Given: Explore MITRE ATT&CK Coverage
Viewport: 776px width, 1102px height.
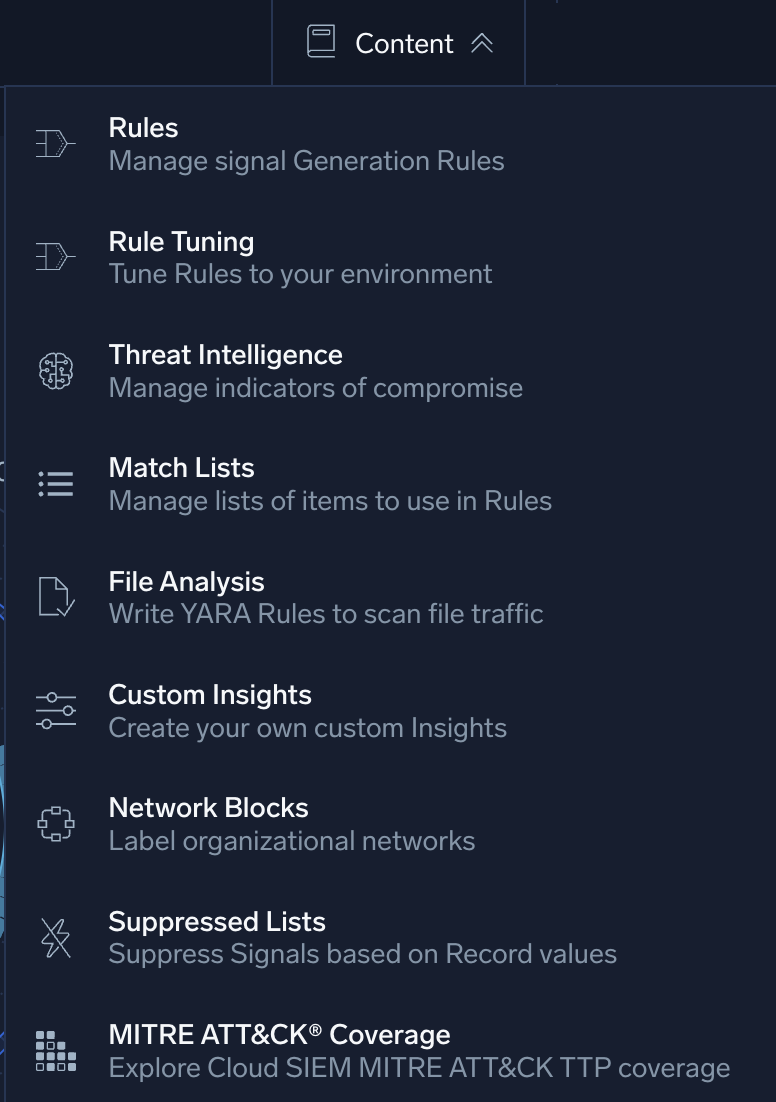Looking at the screenshot, I should [279, 1035].
